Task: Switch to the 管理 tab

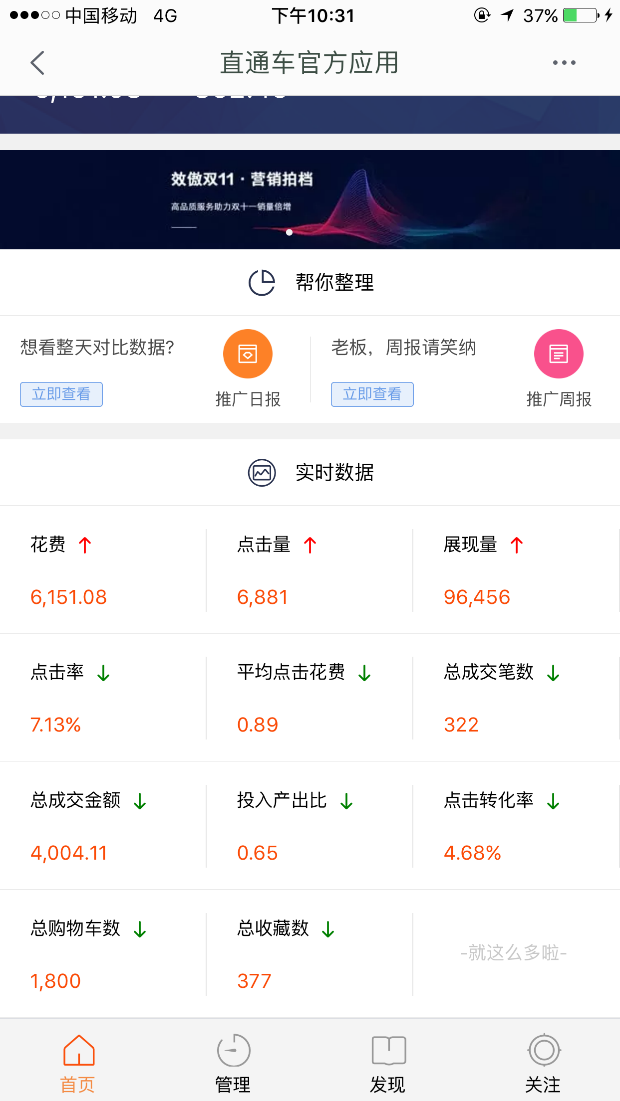Action: (x=233, y=1063)
